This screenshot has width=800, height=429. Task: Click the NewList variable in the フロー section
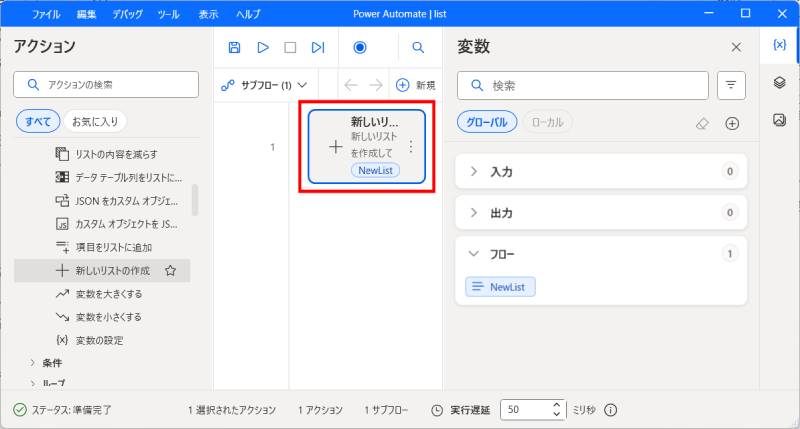(500, 287)
